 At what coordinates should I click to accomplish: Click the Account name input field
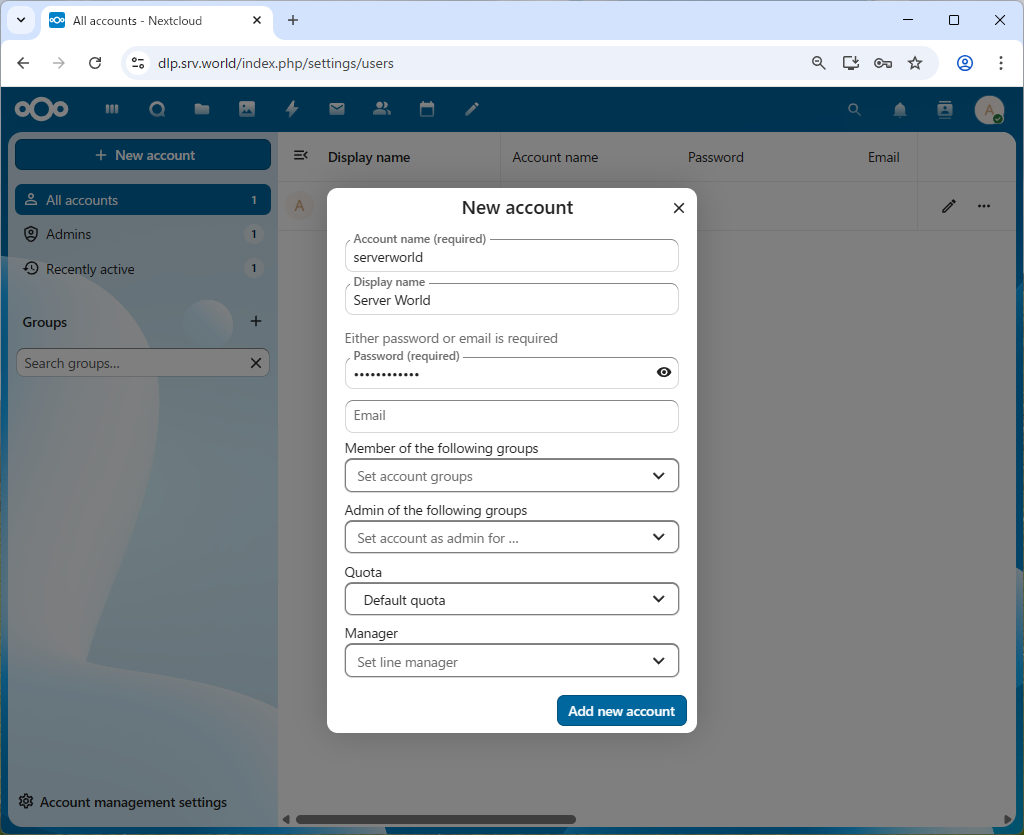(x=511, y=256)
